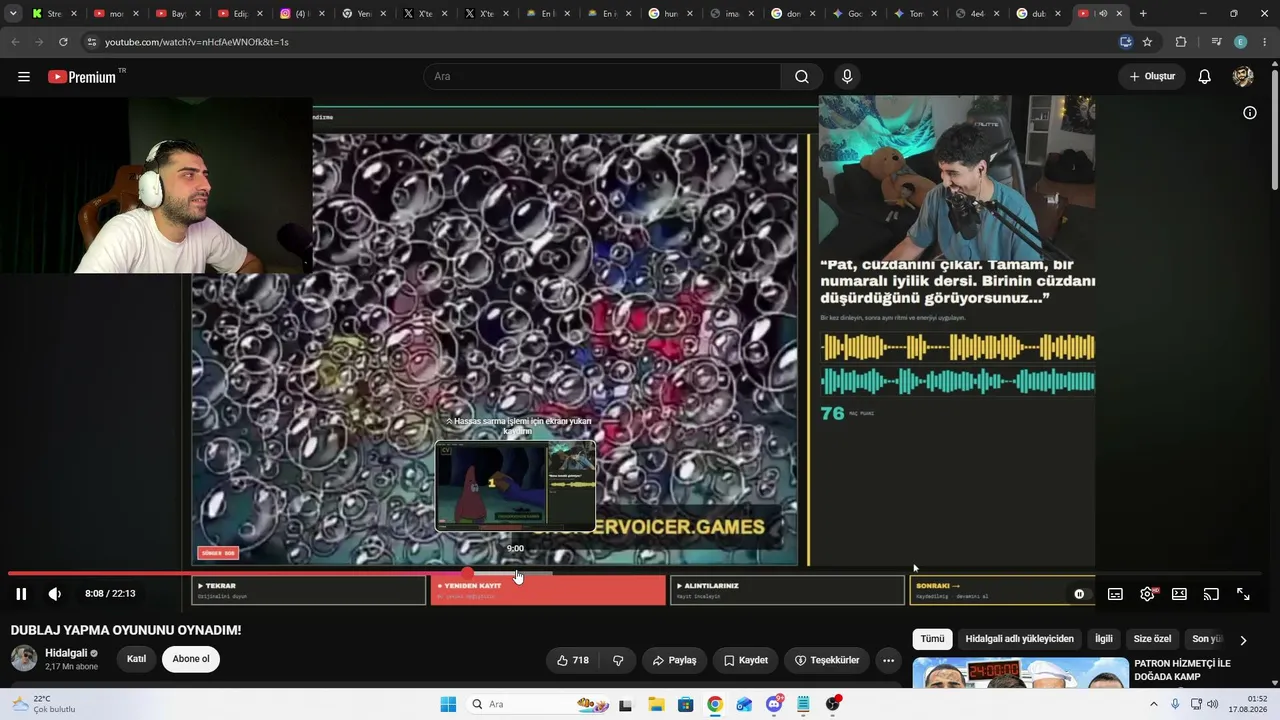Open Chrome from the taskbar

click(x=714, y=704)
